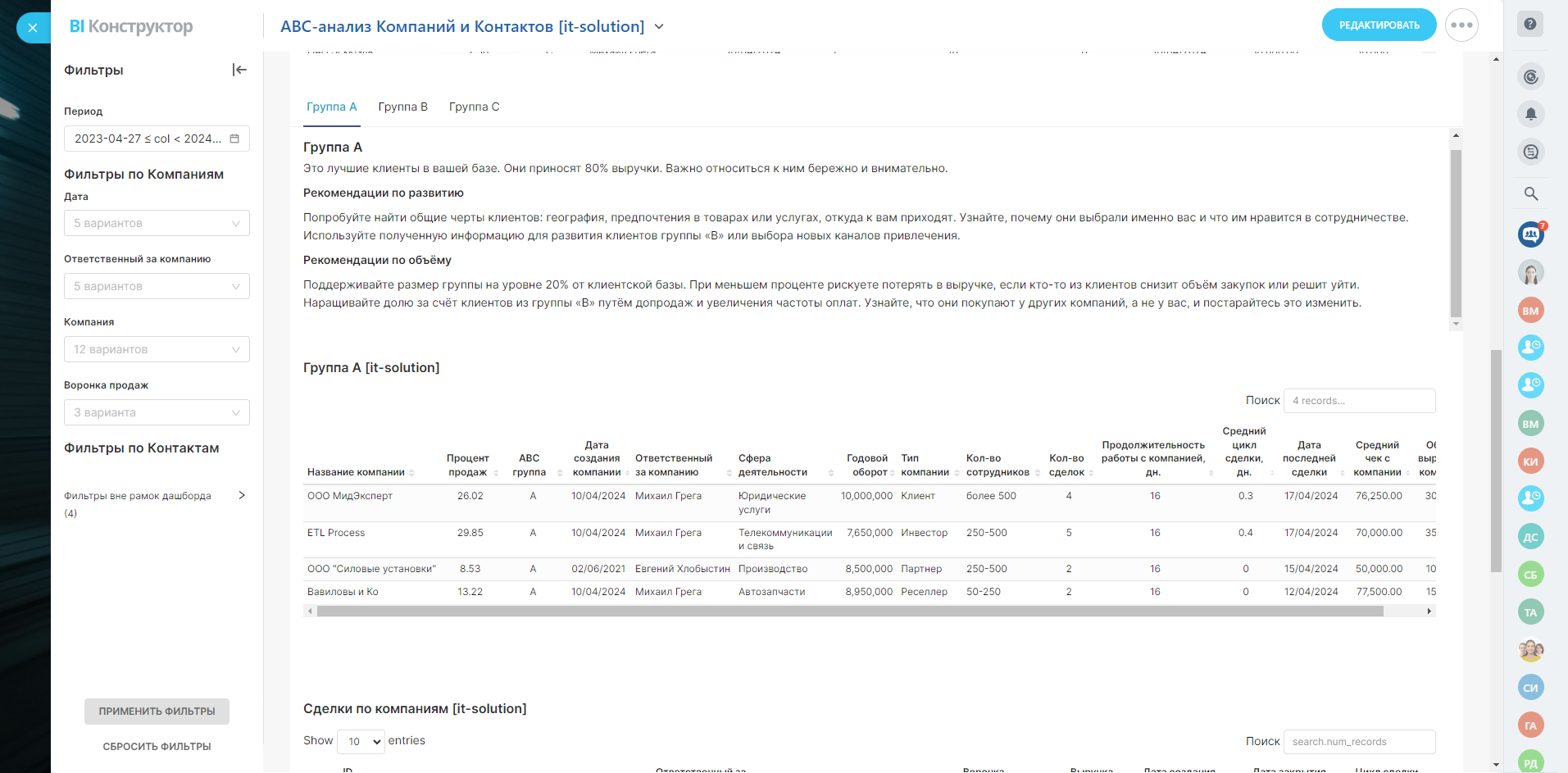Expand Фильтры вне рамок дашборда section

pyautogui.click(x=242, y=495)
